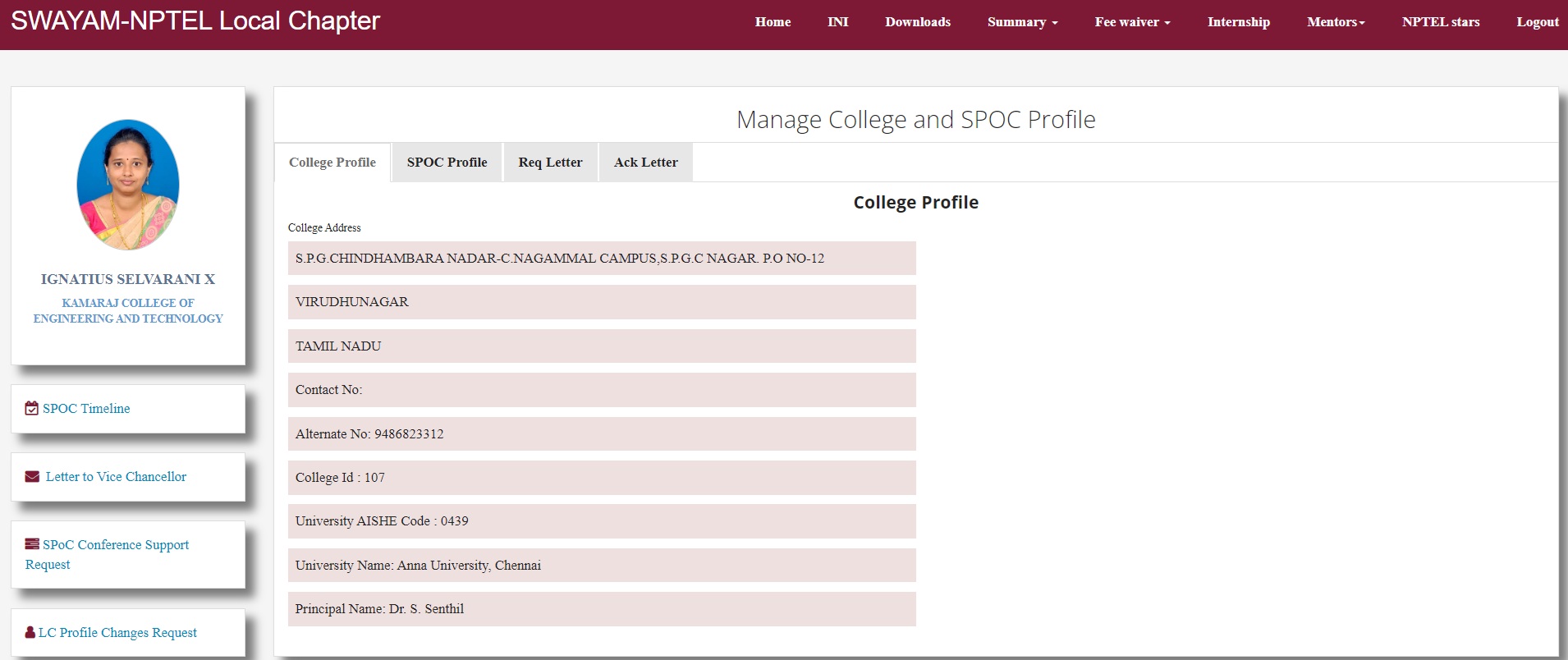1568x660 pixels.
Task: Open the NPTEL stars page
Action: click(1440, 22)
